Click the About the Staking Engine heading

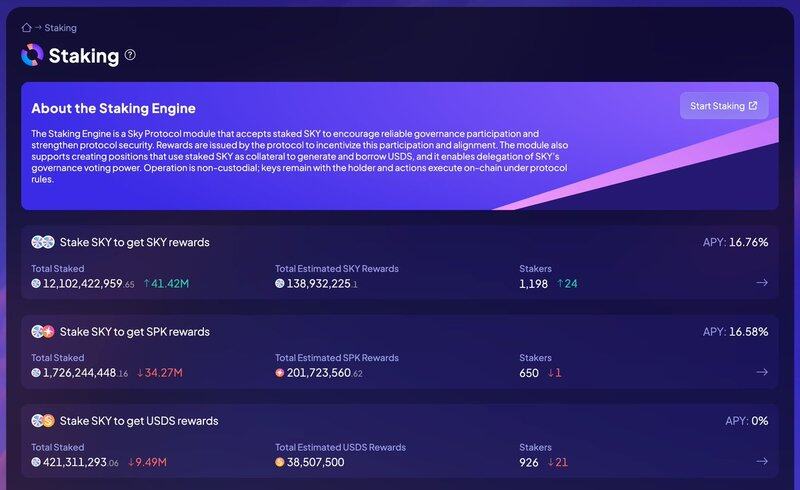point(113,108)
